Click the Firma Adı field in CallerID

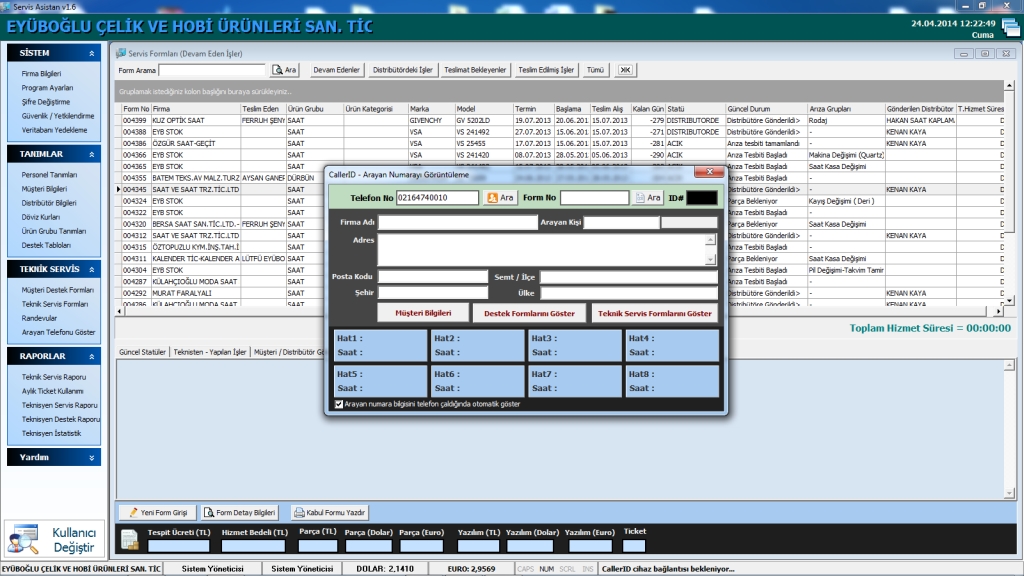(x=458, y=223)
